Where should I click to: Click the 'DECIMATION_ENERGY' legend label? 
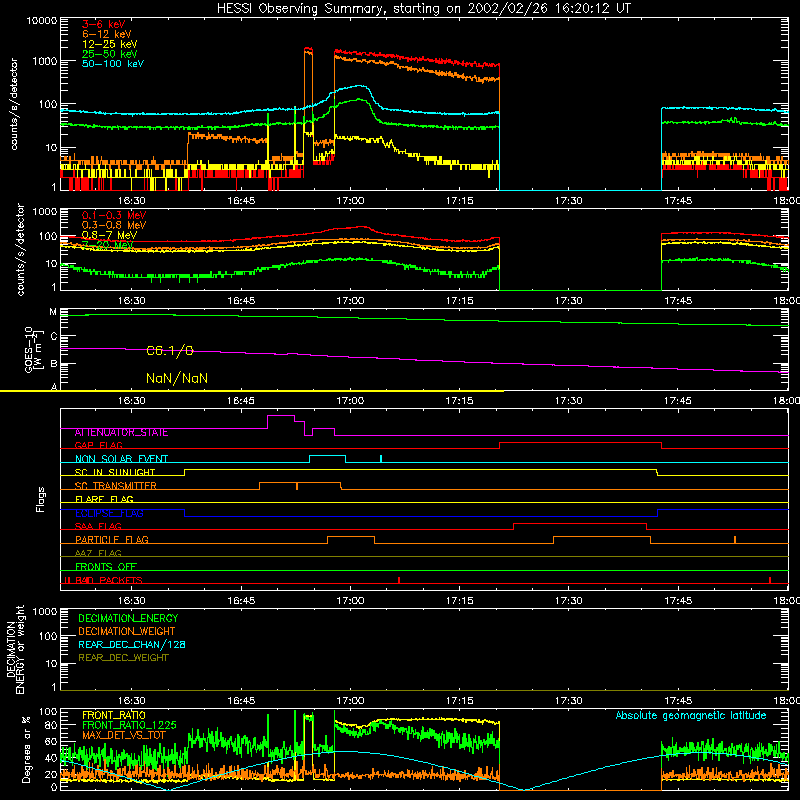point(128,618)
